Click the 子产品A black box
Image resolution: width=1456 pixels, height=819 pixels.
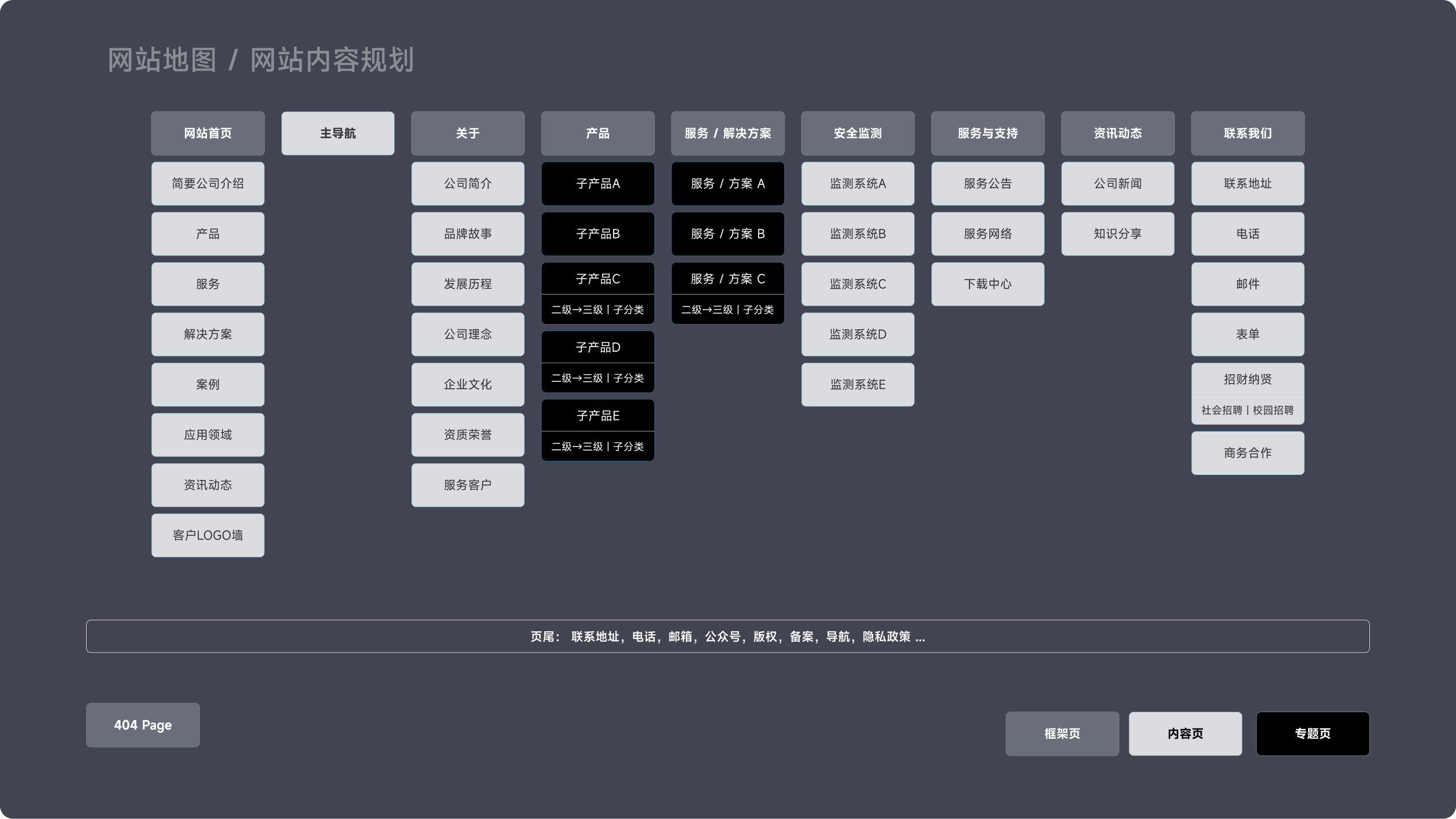(597, 184)
